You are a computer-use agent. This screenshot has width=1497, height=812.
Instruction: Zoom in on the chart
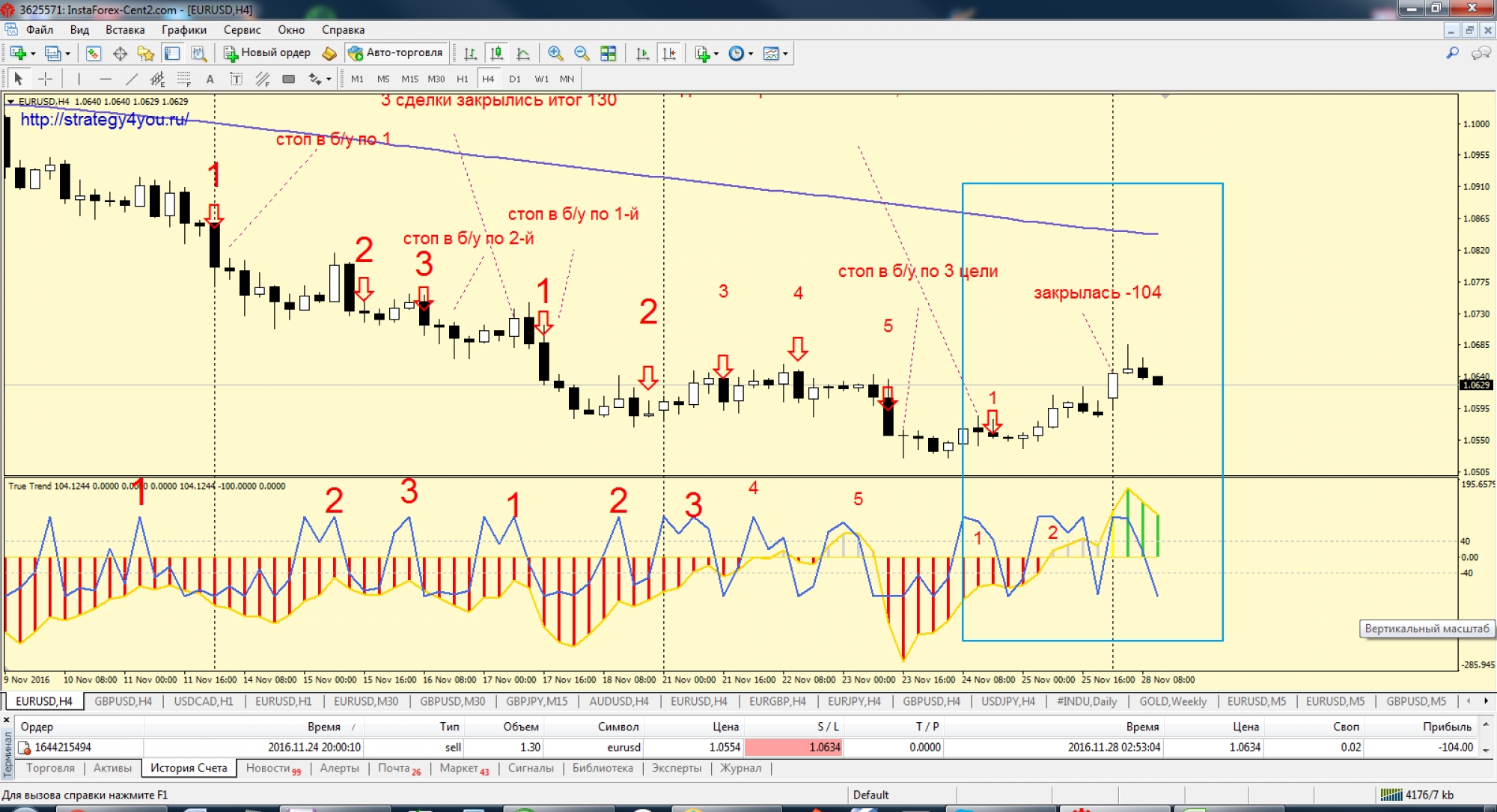point(555,53)
